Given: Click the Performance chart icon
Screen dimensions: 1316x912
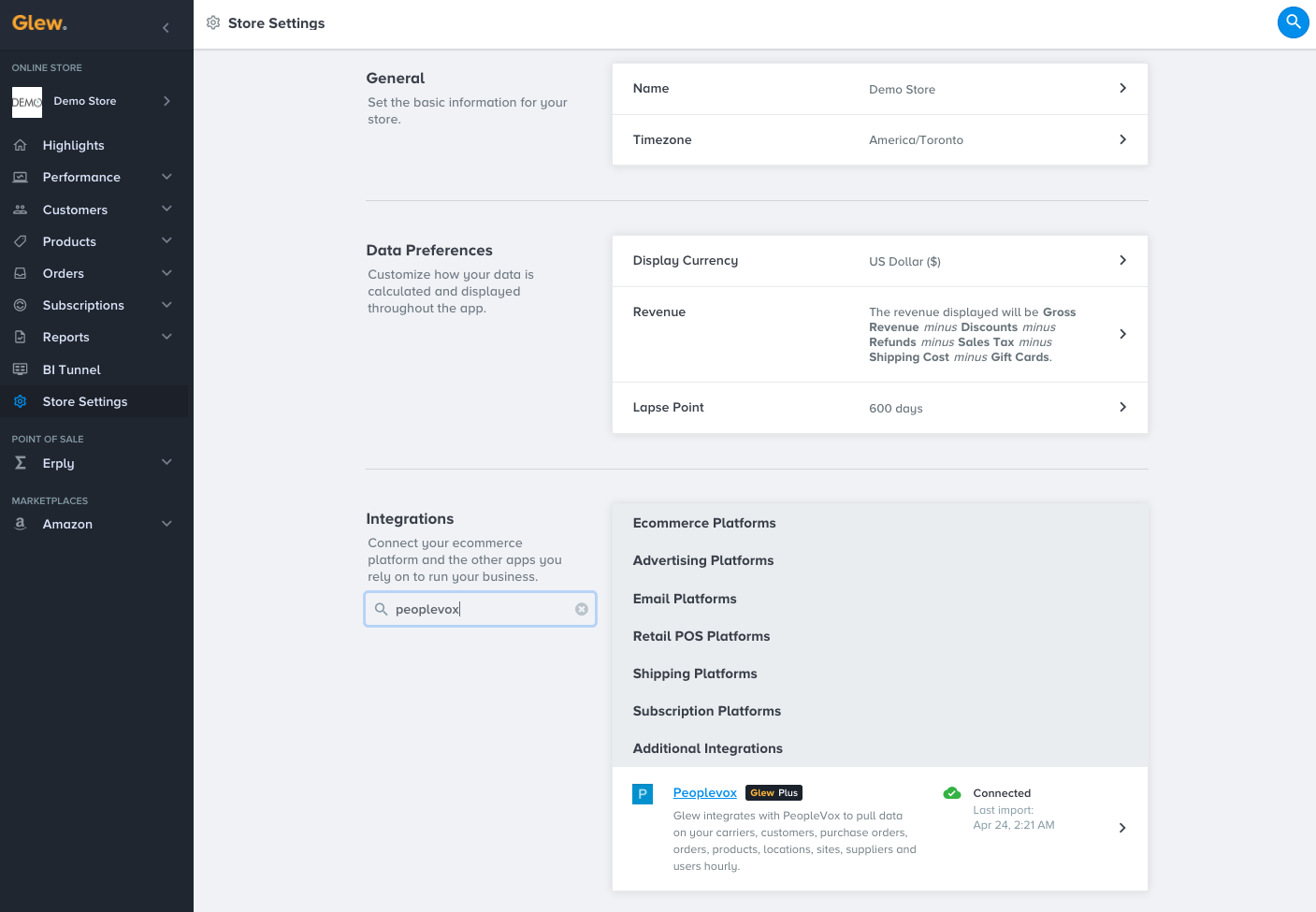Looking at the screenshot, I should (21, 177).
